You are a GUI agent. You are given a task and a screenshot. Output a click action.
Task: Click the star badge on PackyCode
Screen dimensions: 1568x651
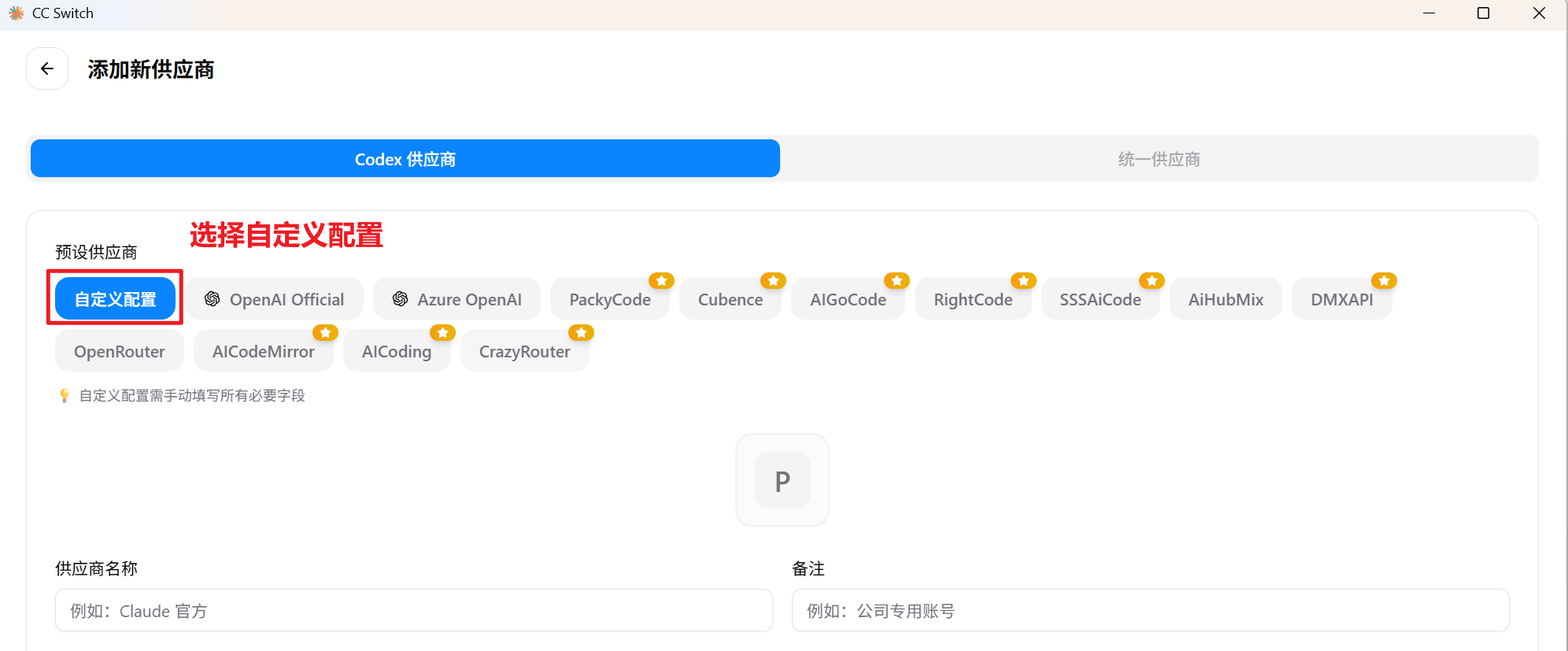point(661,280)
